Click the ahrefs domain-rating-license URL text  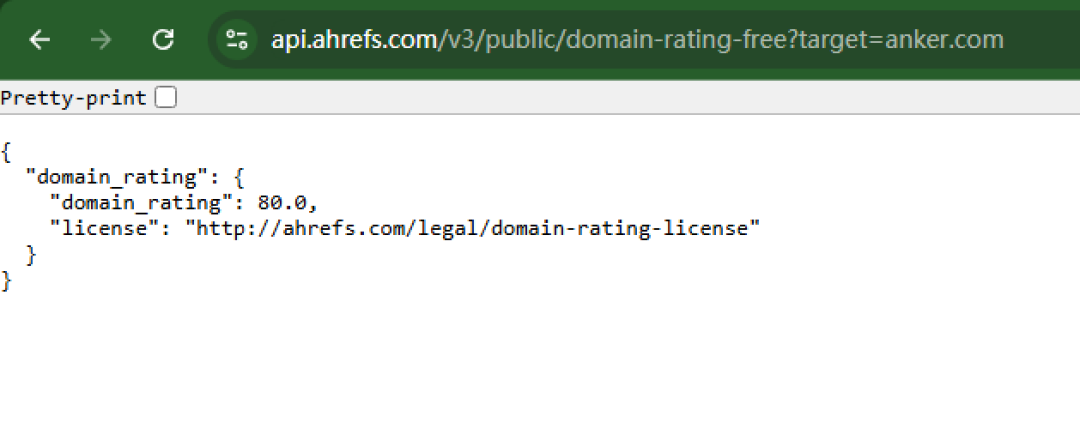(472, 228)
